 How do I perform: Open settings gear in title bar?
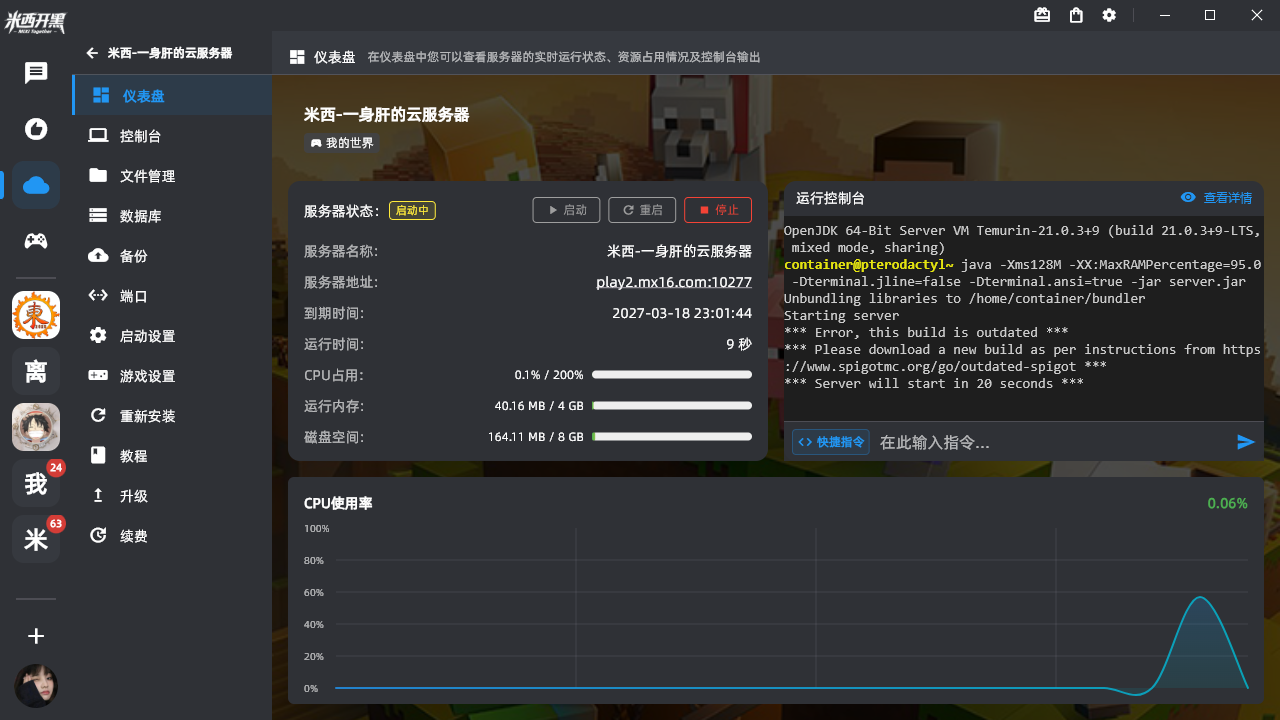tap(1109, 15)
